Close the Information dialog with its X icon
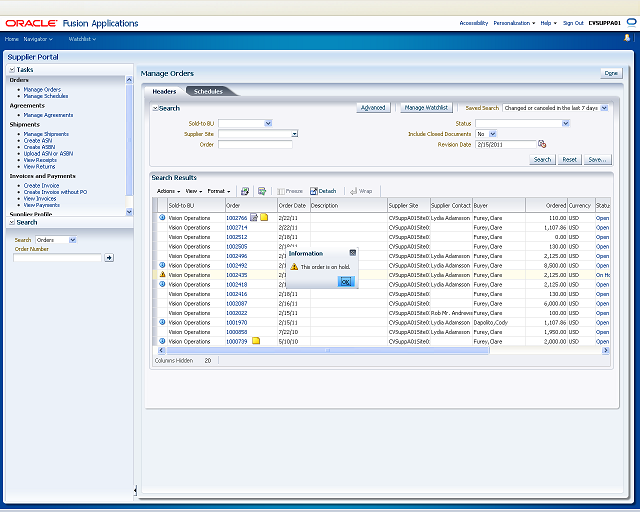The image size is (640, 512). pyautogui.click(x=353, y=253)
